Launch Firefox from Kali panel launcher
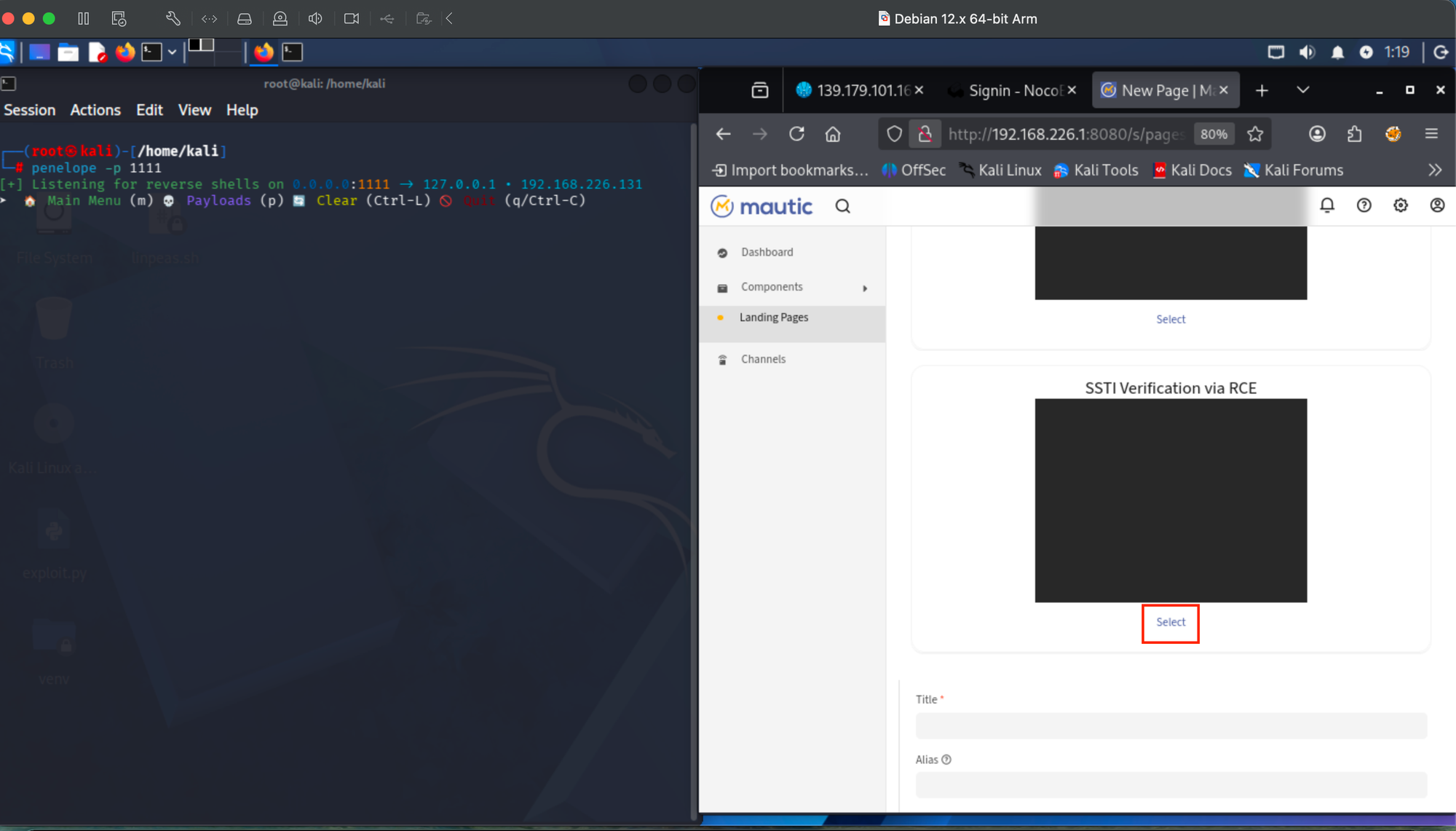Image resolution: width=1456 pixels, height=831 pixels. tap(125, 52)
